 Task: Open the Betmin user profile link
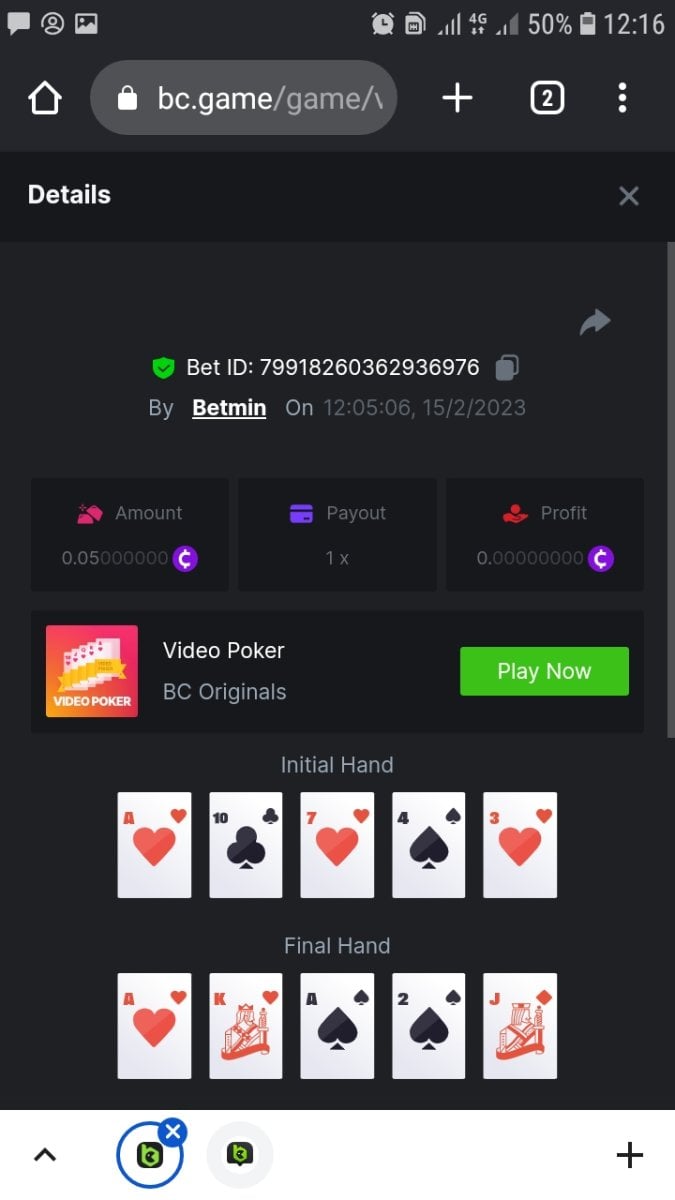[x=229, y=408]
